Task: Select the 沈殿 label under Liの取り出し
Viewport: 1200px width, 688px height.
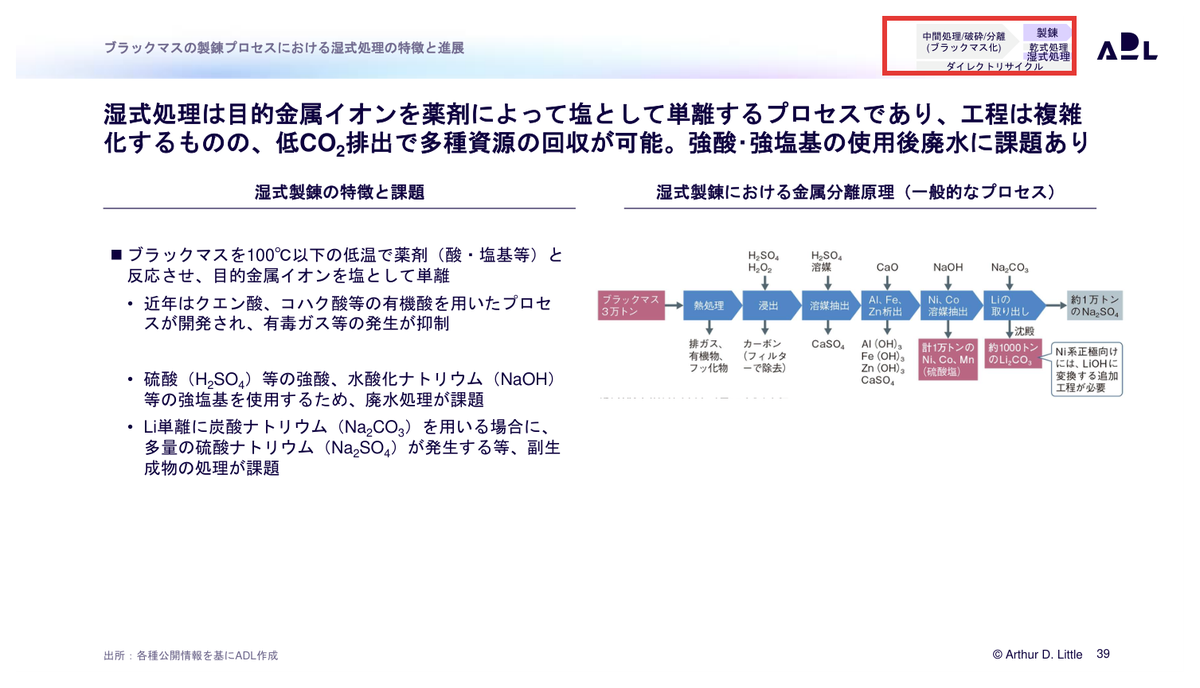Action: (1024, 329)
